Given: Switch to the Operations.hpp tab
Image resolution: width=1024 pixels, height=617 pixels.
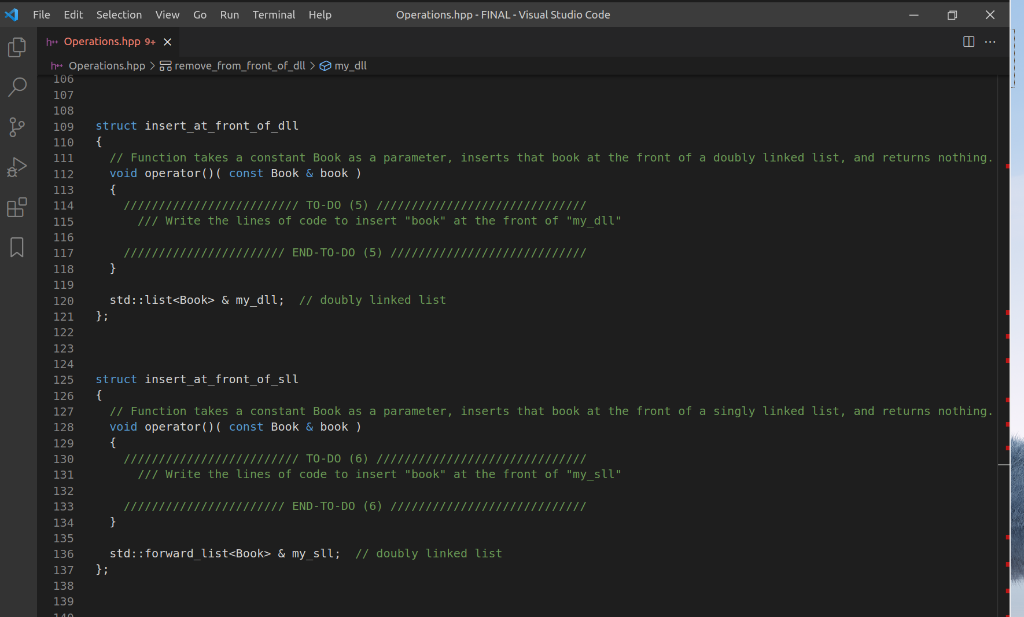Looking at the screenshot, I should (x=100, y=42).
